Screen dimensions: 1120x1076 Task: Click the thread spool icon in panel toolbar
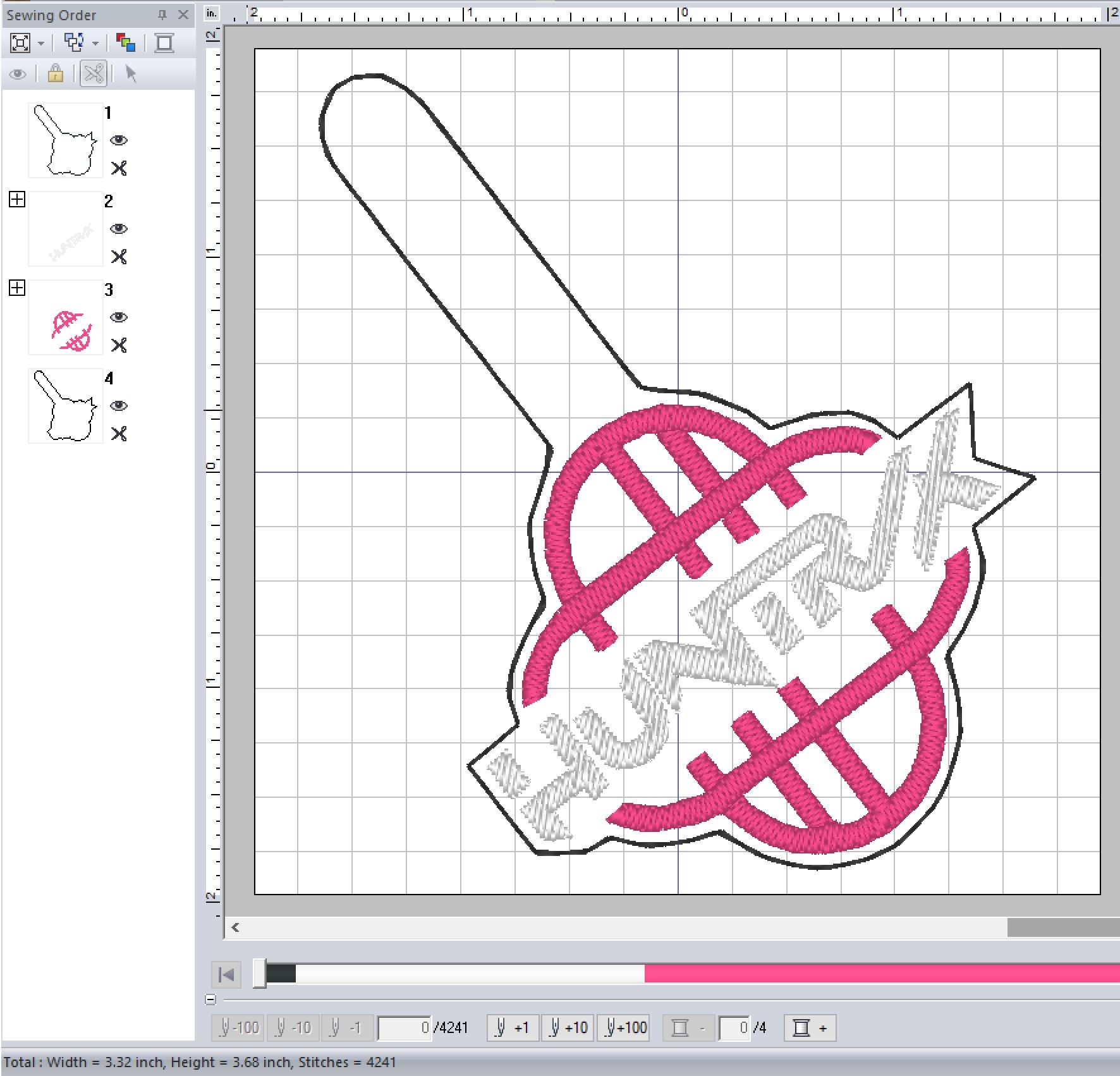pyautogui.click(x=164, y=43)
